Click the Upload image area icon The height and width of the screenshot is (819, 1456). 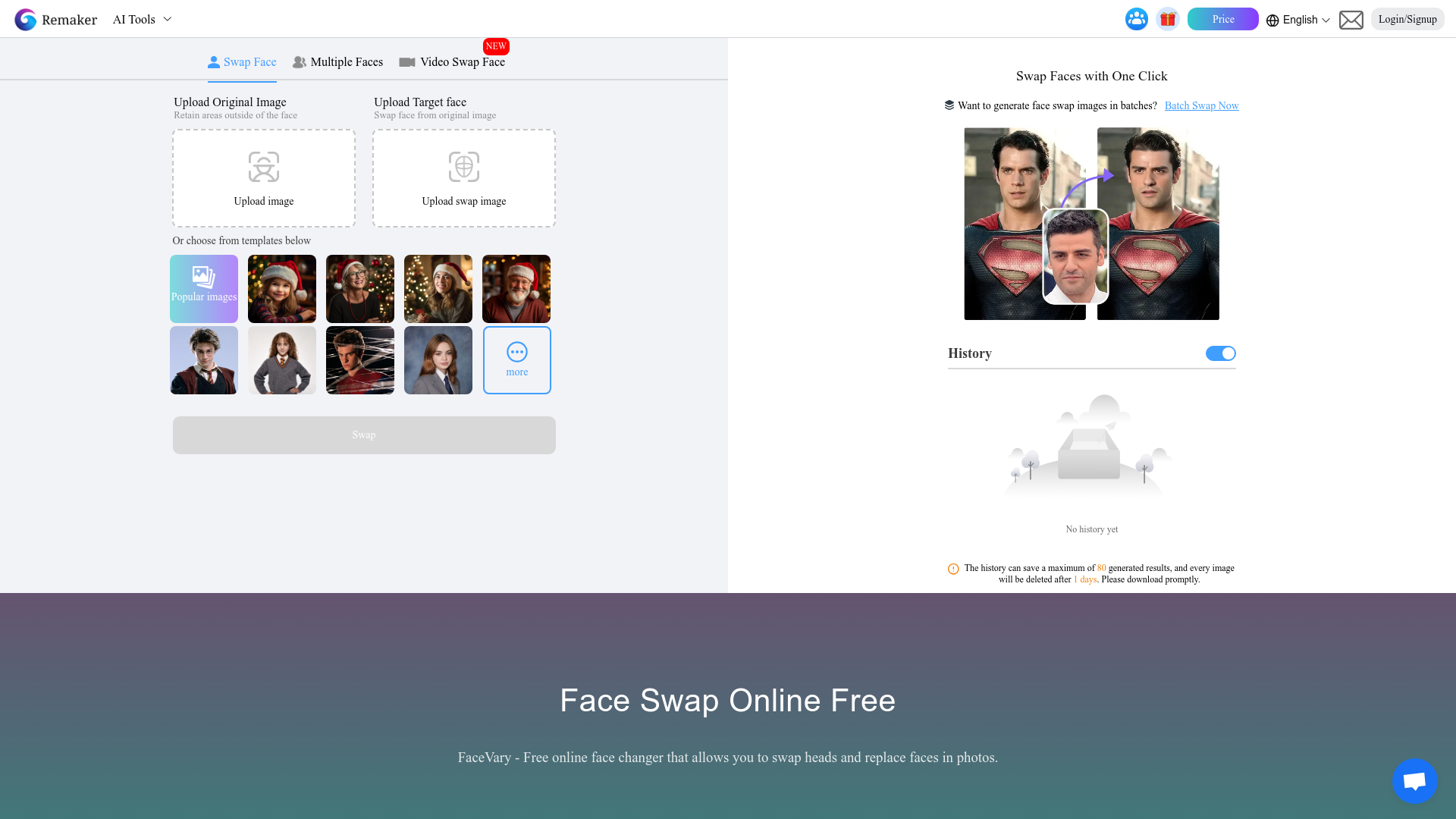click(x=263, y=167)
